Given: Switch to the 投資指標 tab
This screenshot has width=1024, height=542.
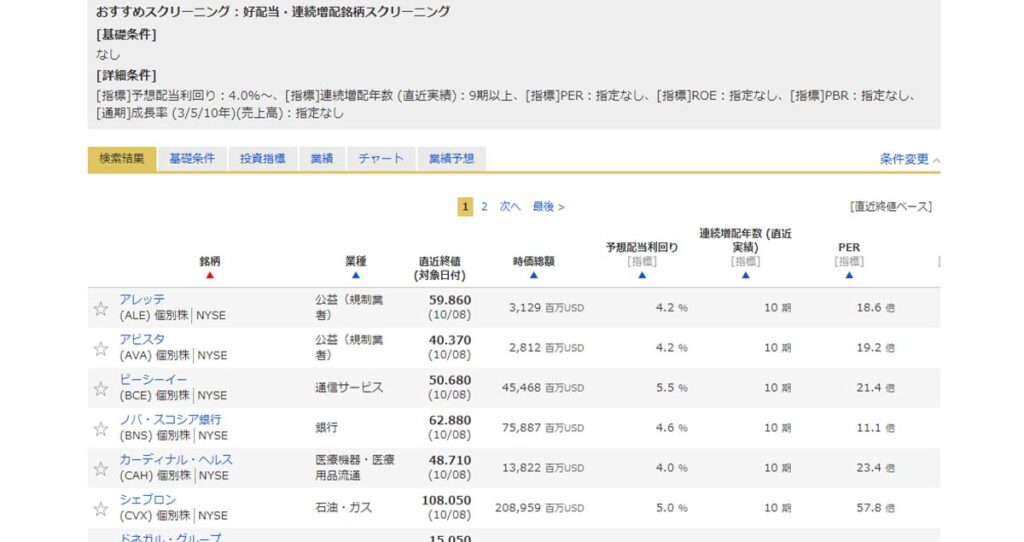Looking at the screenshot, I should [263, 159].
